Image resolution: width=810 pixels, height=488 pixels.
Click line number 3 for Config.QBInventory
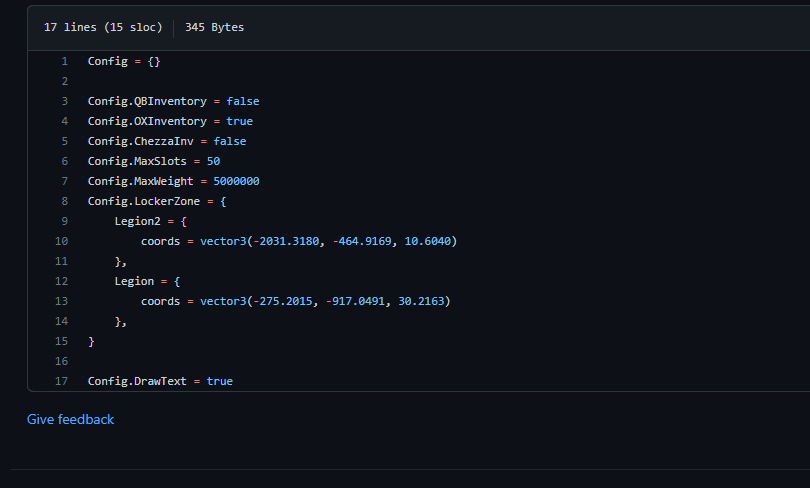pos(64,101)
